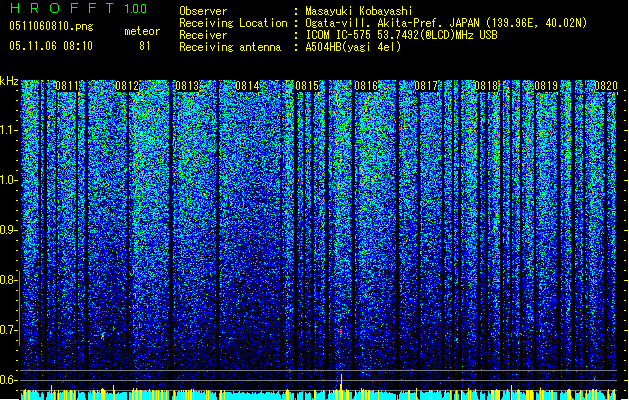The height and width of the screenshot is (400, 629).
Task: Click the 1.0 kHz axis label
Action: pos(8,180)
